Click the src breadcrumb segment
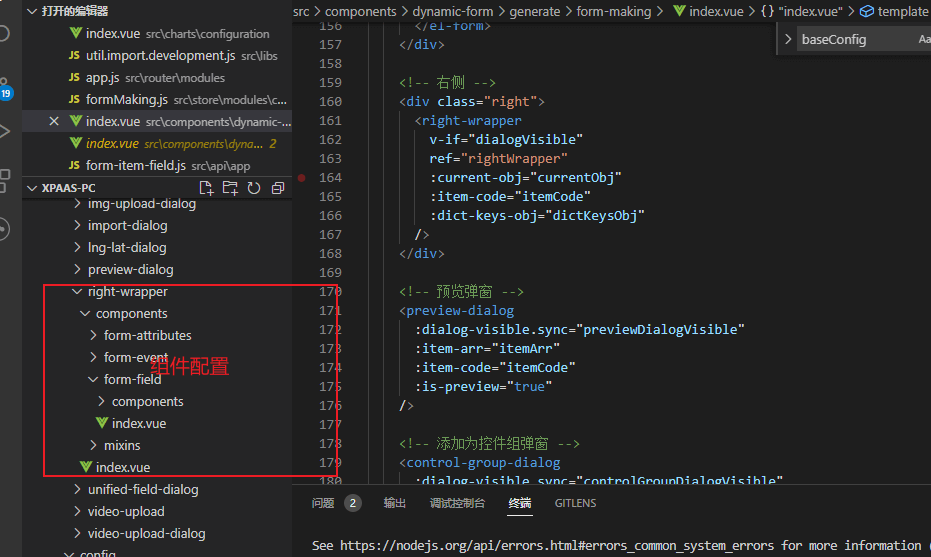931x557 pixels. point(301,11)
